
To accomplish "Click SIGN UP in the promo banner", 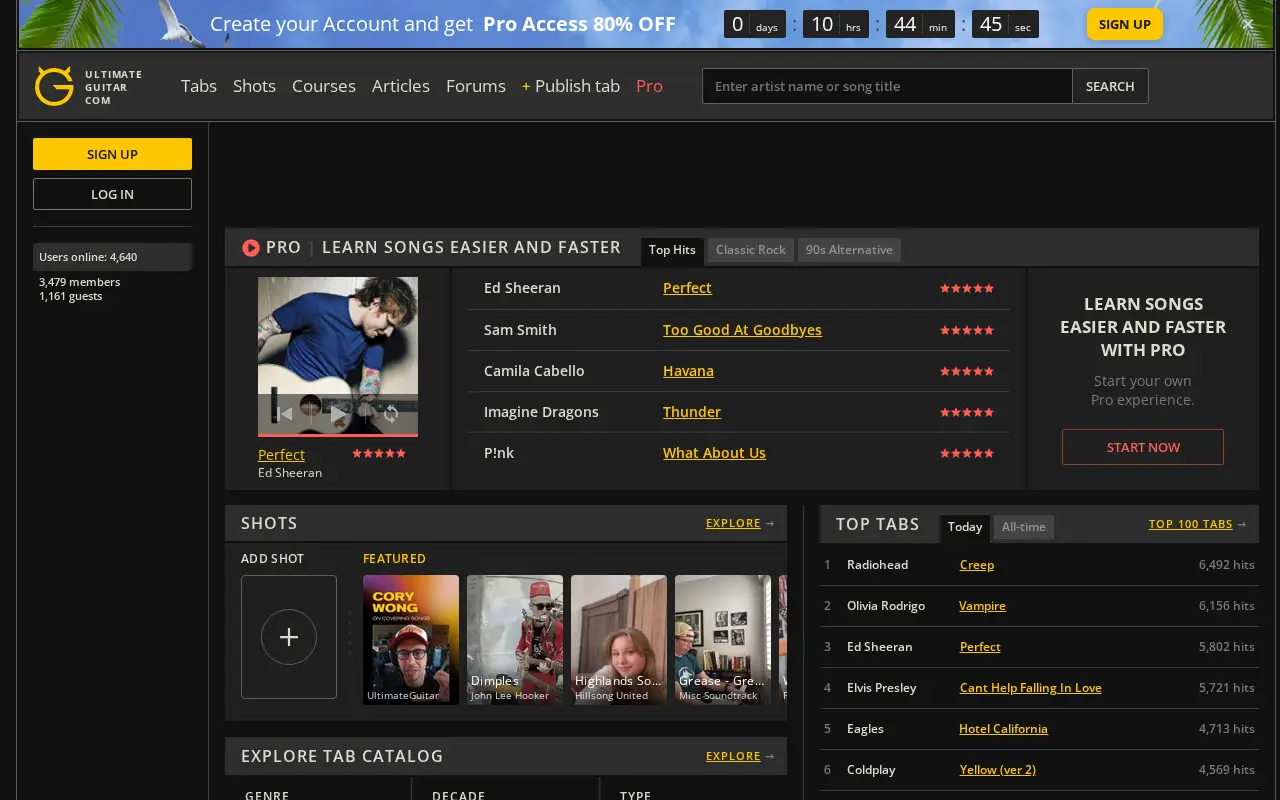I will 1125,24.
